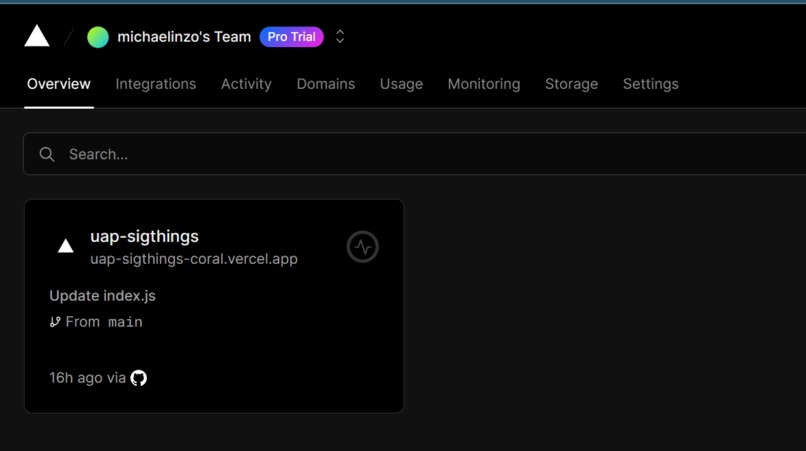Open the uap-sigthings project title
The height and width of the screenshot is (451, 806).
click(144, 236)
